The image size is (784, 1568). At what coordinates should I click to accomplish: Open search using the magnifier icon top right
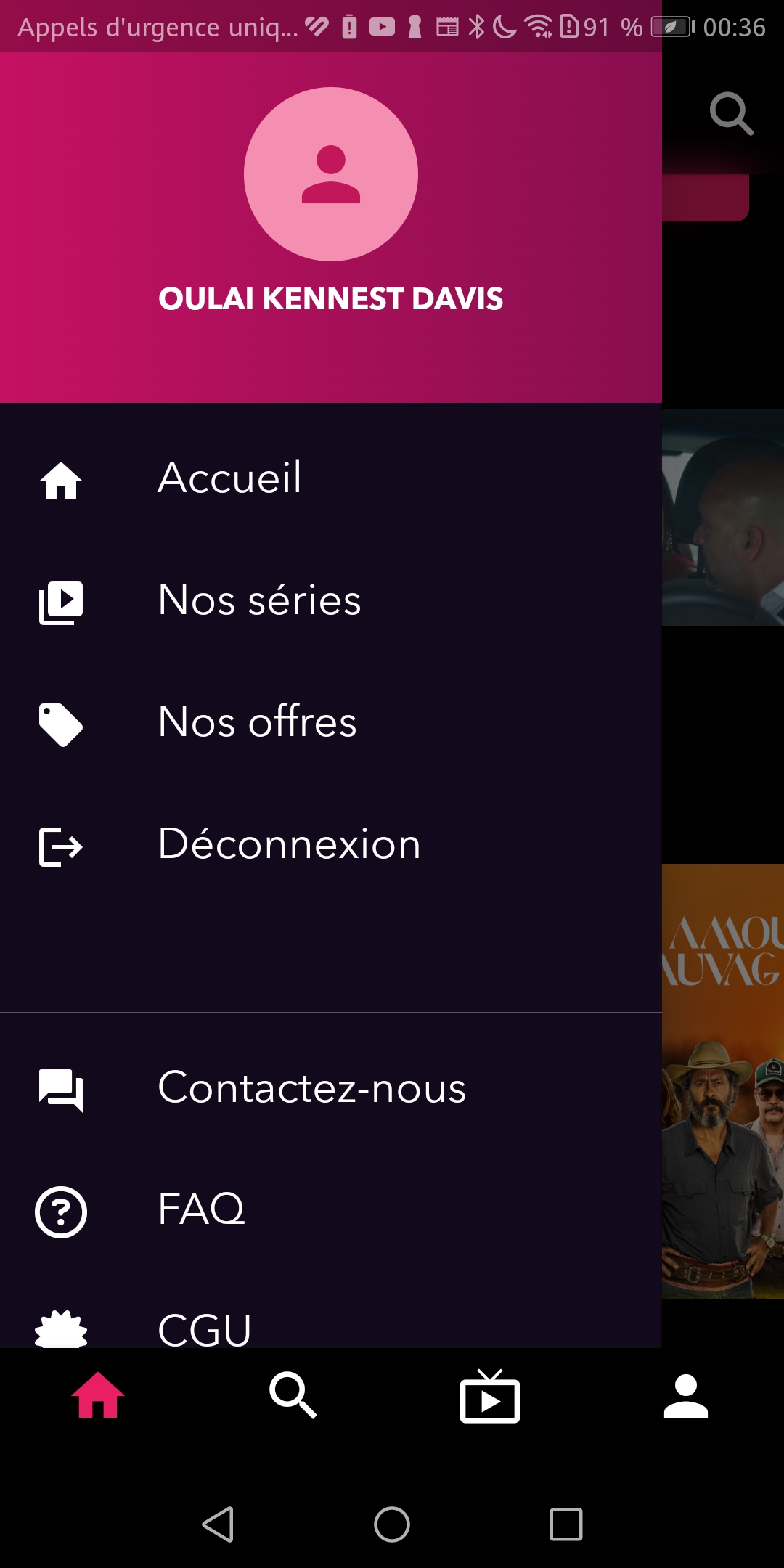(x=733, y=113)
